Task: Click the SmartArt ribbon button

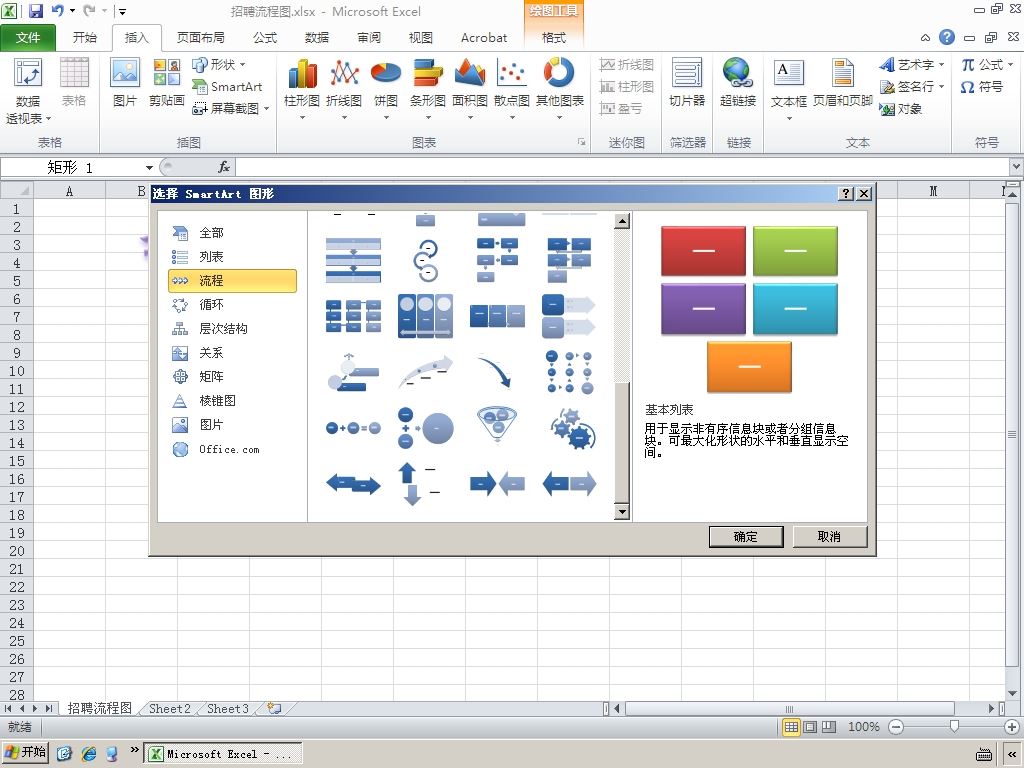Action: (x=227, y=86)
